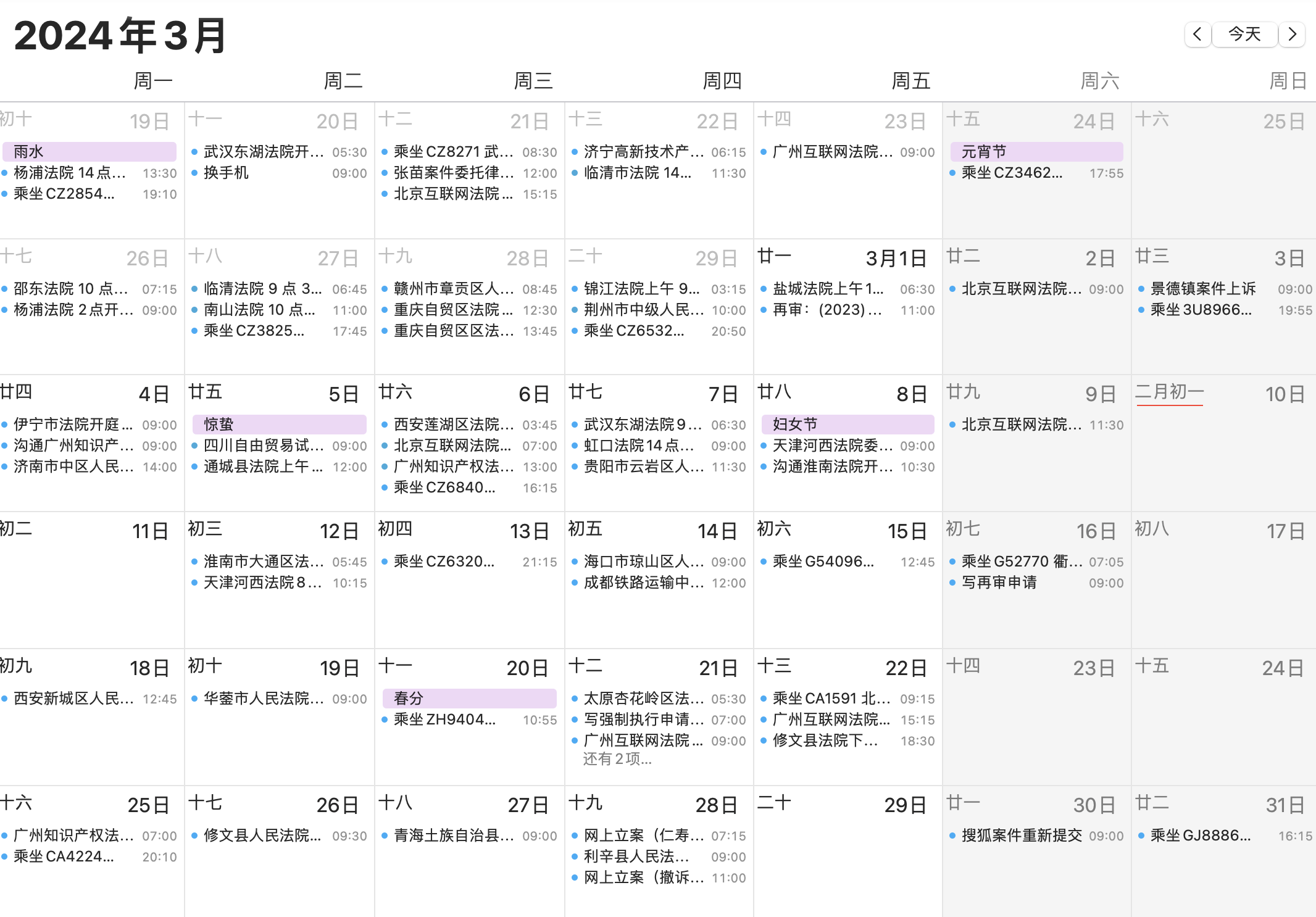Open 雨水 solar term event
Screen dimensions: 1316x917
click(90, 152)
